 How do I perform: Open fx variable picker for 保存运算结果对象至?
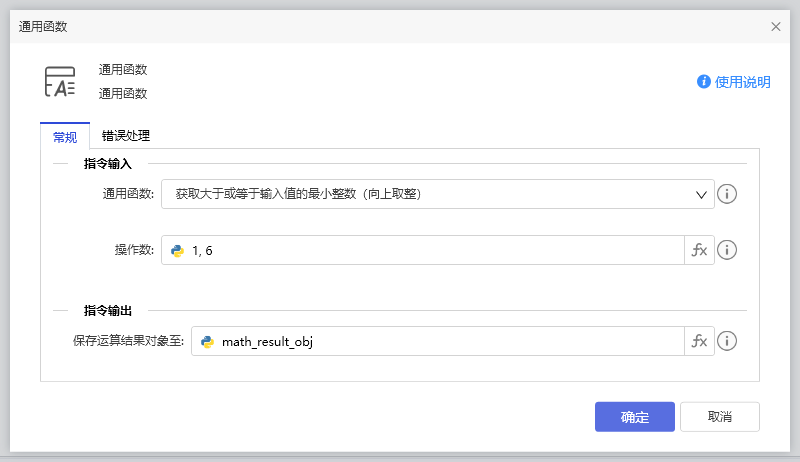699,341
